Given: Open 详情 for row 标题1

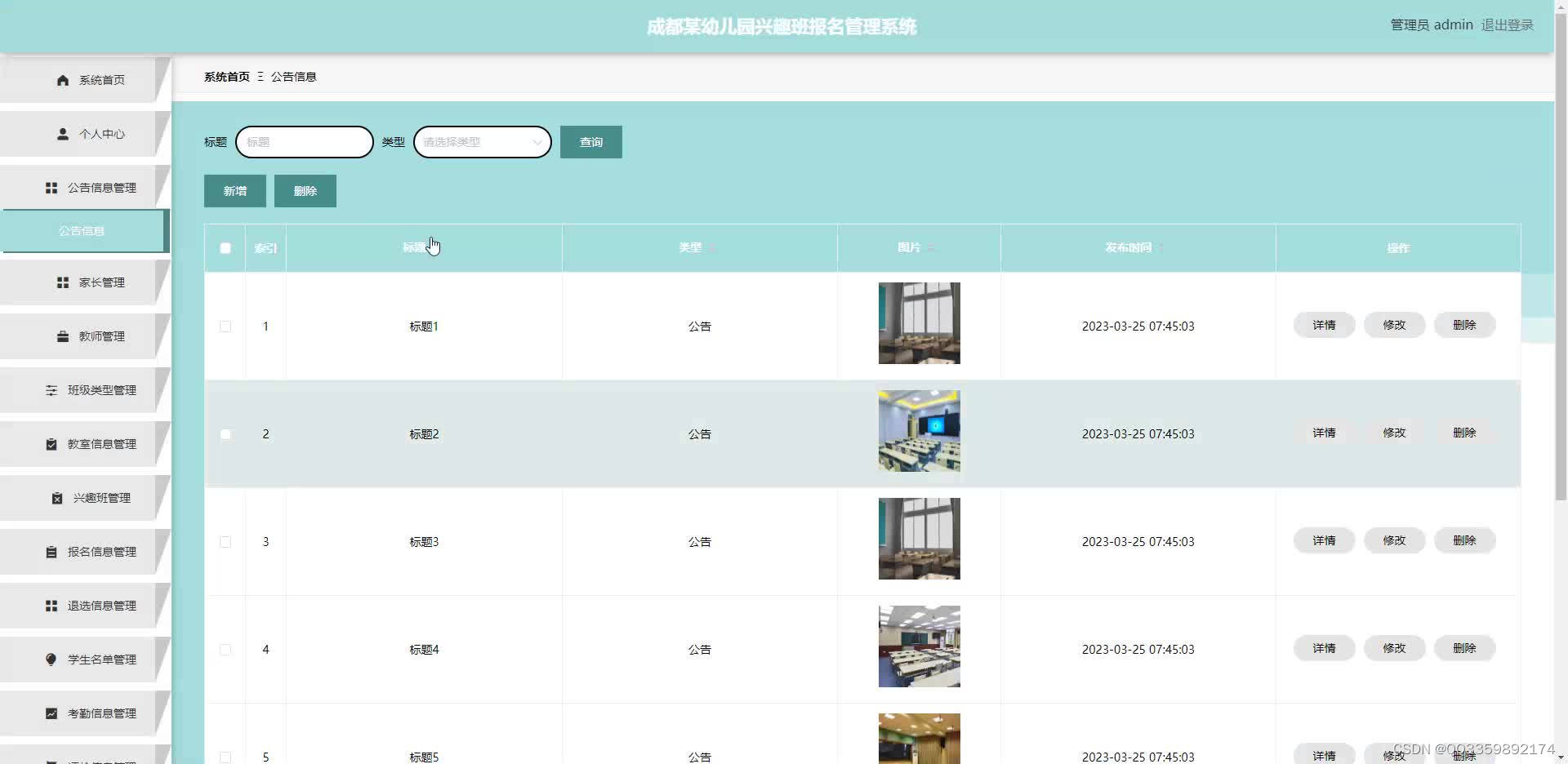Looking at the screenshot, I should pos(1325,325).
